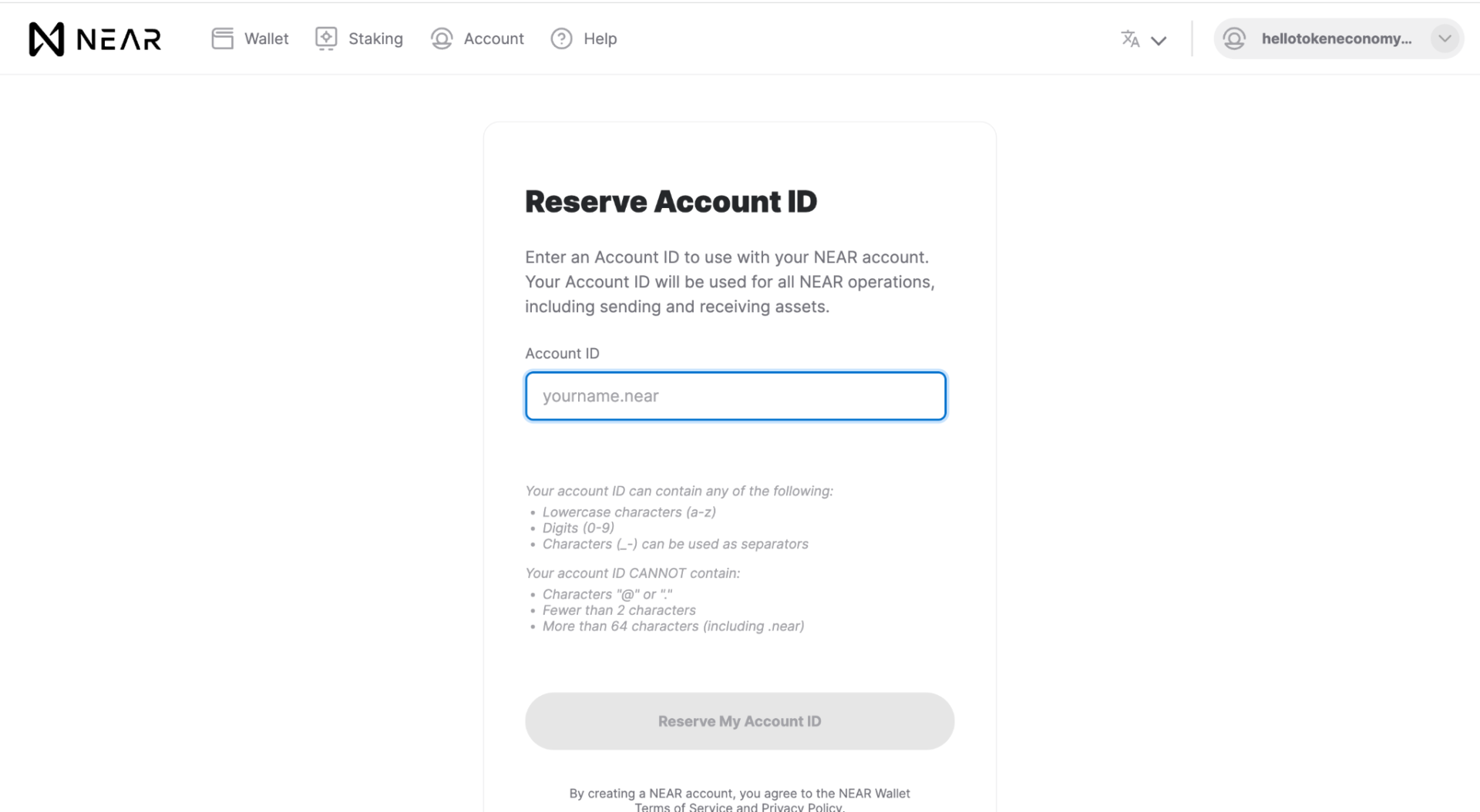Image resolution: width=1480 pixels, height=812 pixels.
Task: Click the Staking icon in navbar
Action: click(326, 39)
